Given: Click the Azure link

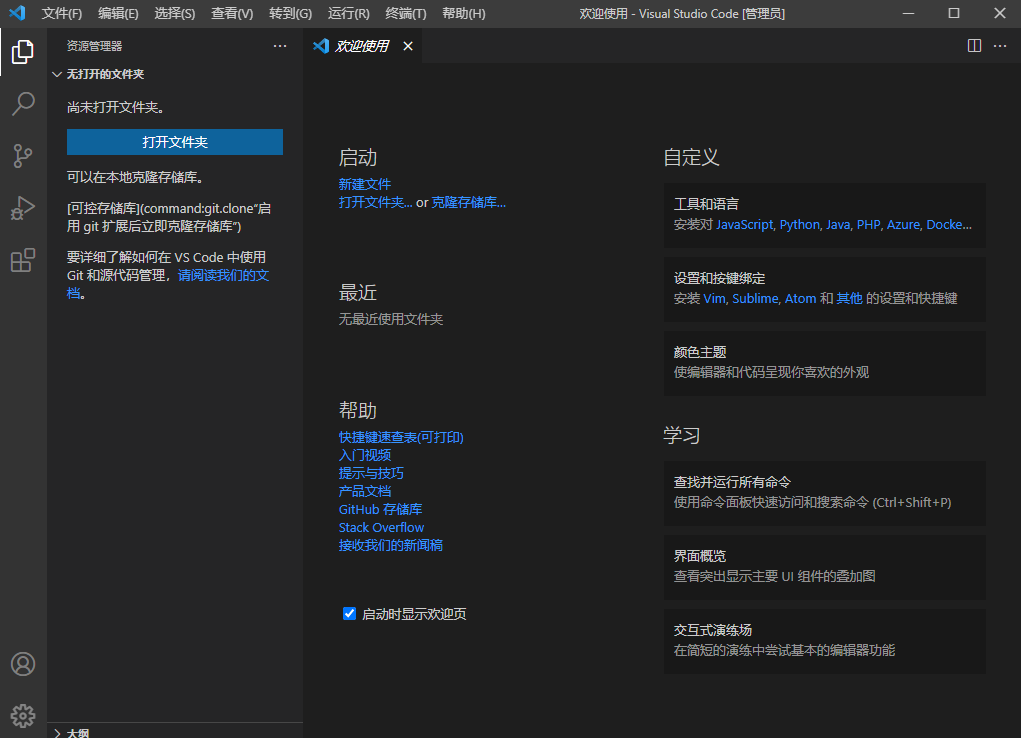Looking at the screenshot, I should (x=903, y=225).
